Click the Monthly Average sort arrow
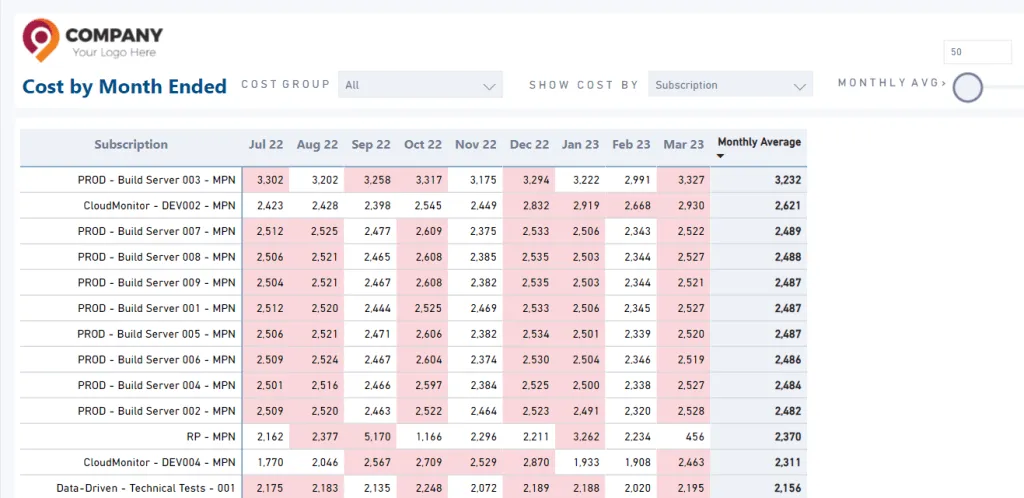Viewport: 1024px width, 498px height. [721, 156]
